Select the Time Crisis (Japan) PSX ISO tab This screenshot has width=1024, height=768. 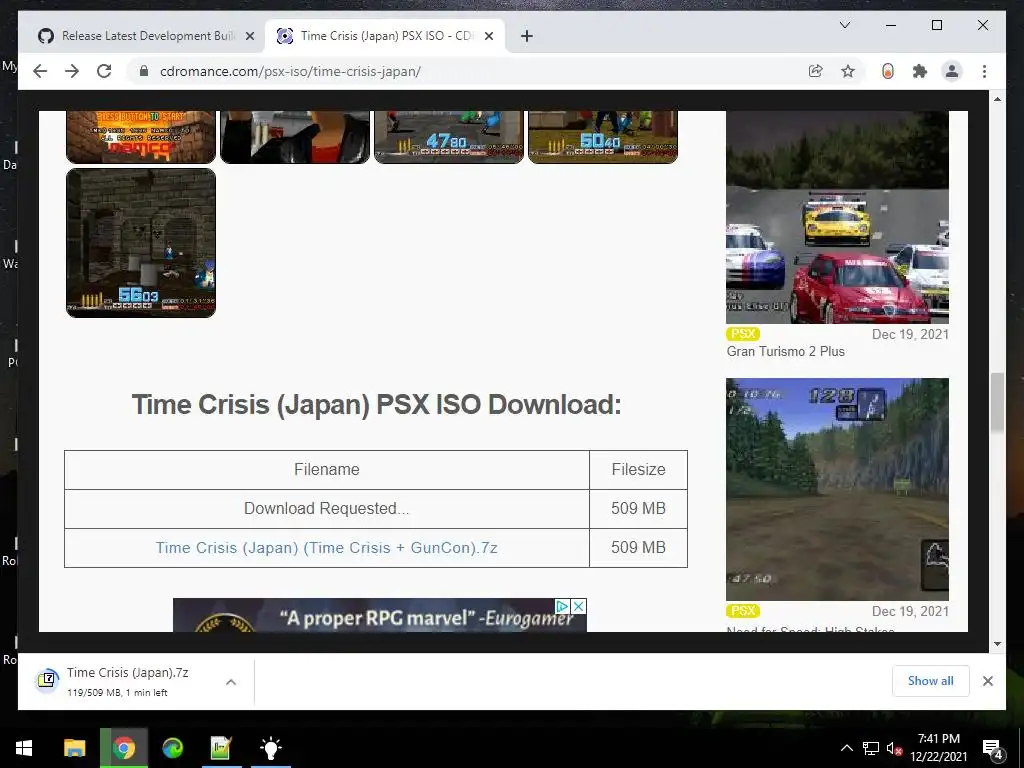point(385,36)
